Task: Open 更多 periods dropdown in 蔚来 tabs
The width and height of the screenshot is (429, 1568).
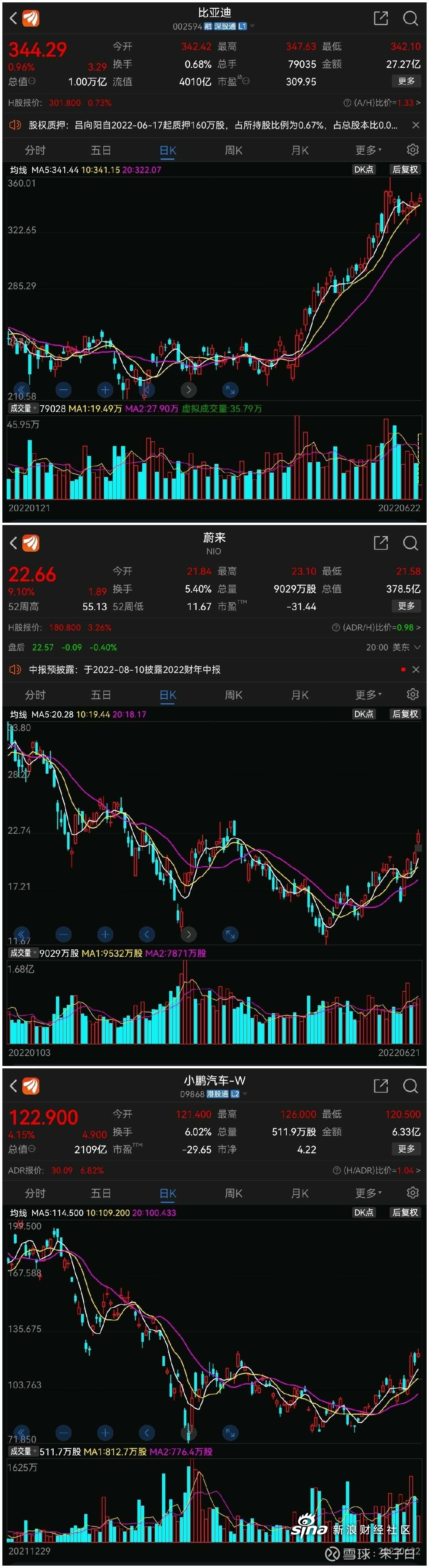Action: [x=368, y=695]
